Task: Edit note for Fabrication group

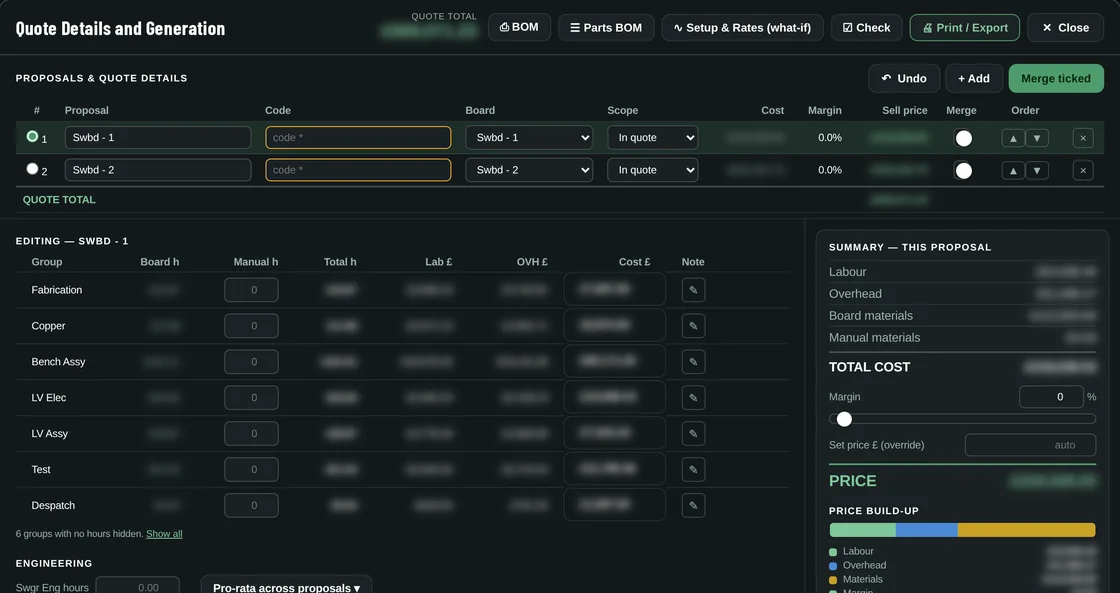Action: pos(693,290)
